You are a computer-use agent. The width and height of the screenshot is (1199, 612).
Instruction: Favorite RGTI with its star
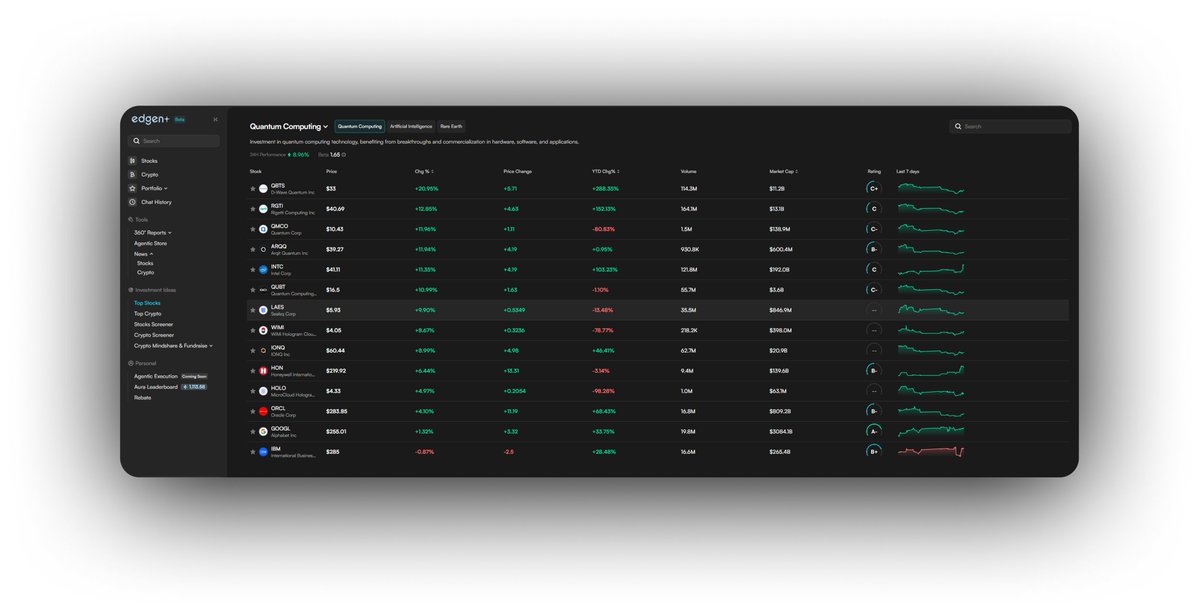(253, 209)
